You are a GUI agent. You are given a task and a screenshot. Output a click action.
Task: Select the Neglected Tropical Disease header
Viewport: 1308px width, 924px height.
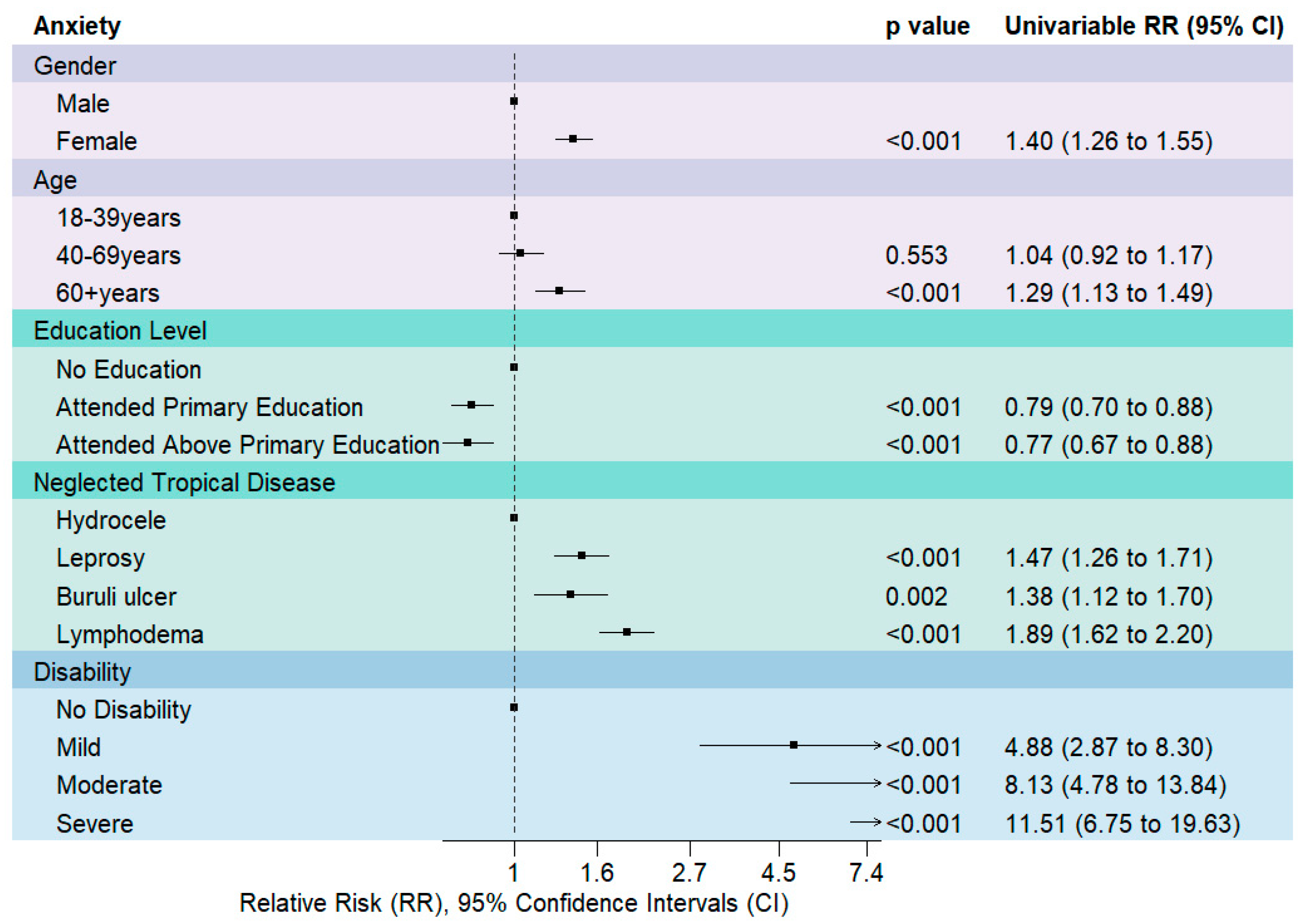tap(184, 482)
